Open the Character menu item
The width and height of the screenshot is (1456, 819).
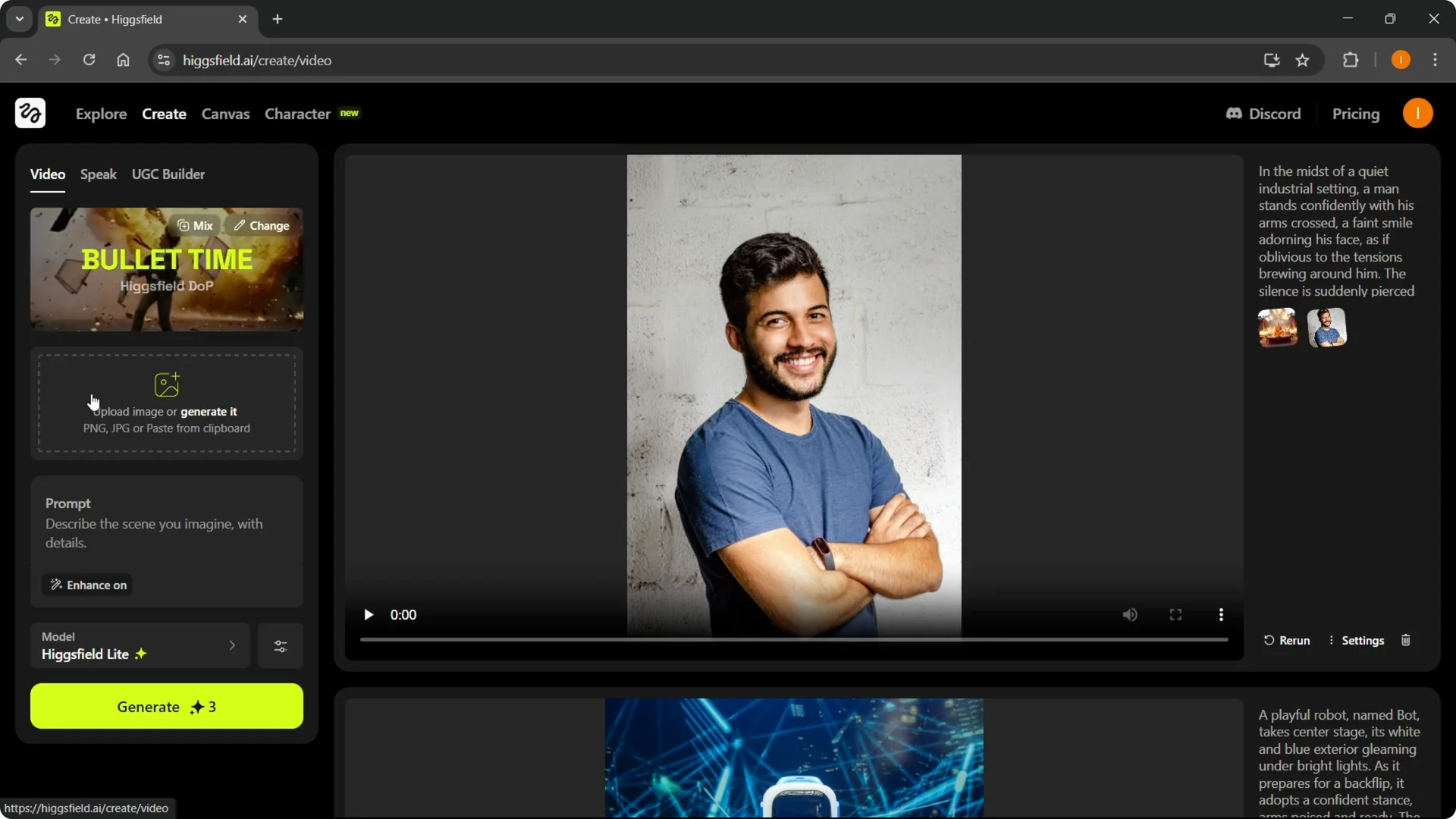click(297, 114)
